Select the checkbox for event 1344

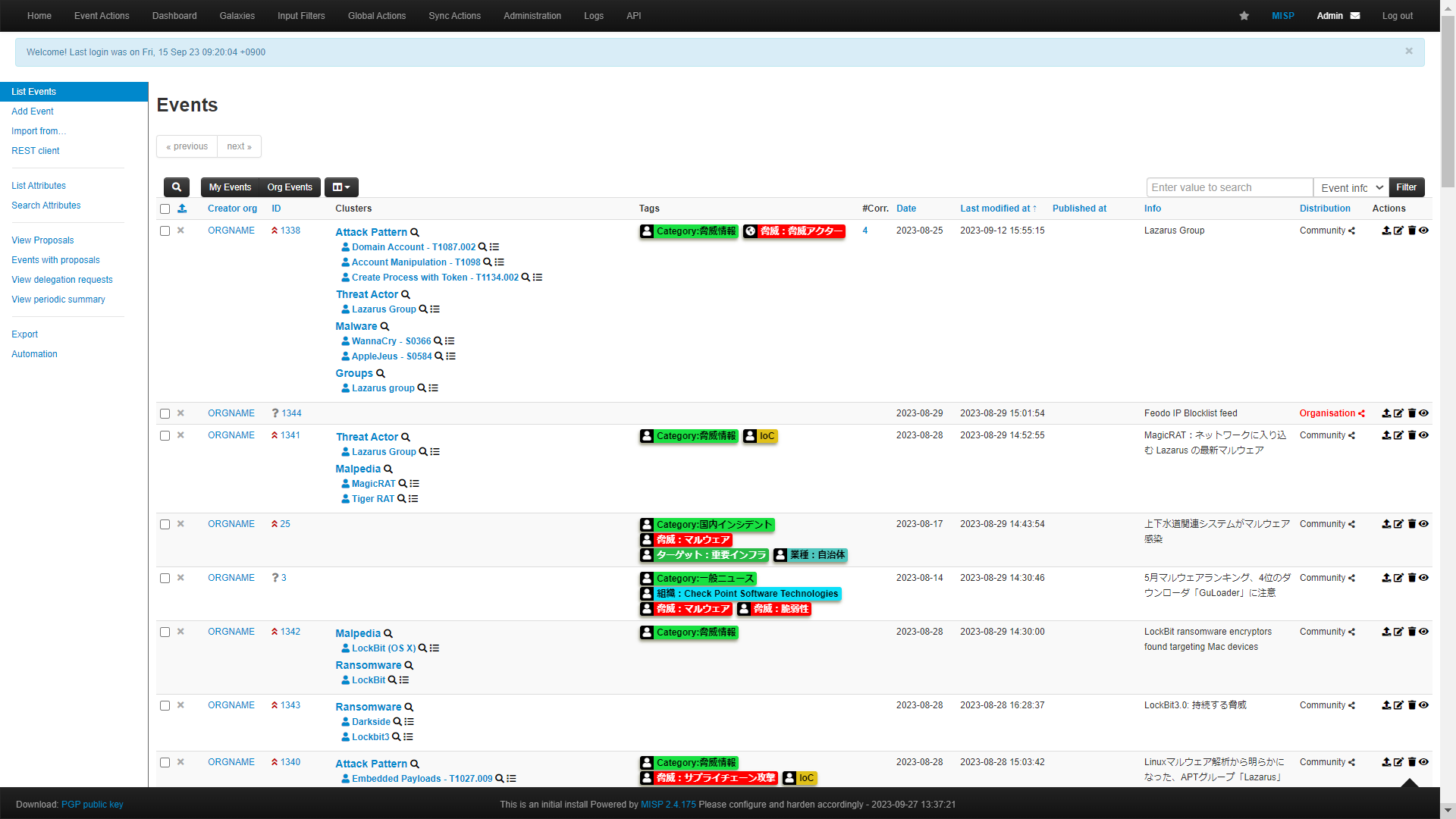(x=165, y=414)
